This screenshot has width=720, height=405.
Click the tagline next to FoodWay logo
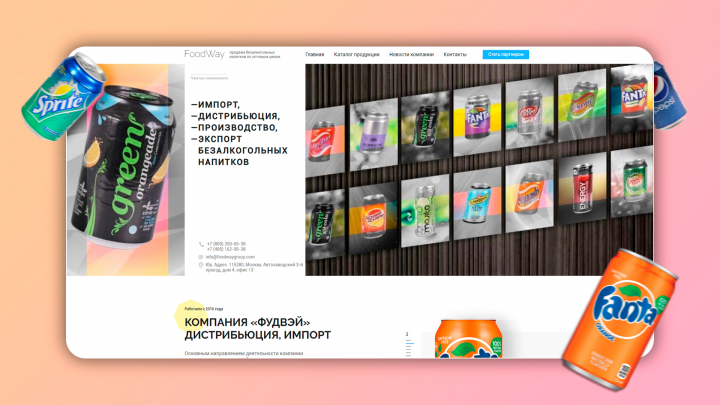254,55
